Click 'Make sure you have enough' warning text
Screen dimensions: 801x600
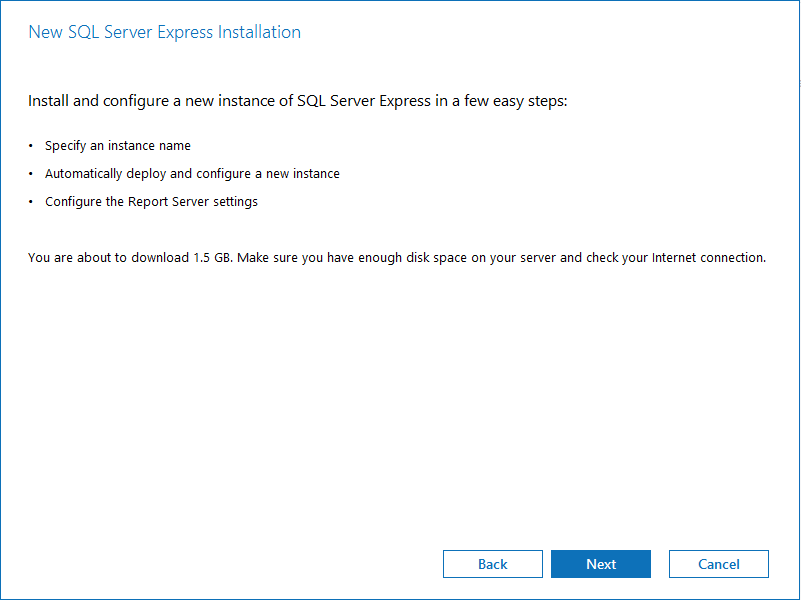click(317, 258)
